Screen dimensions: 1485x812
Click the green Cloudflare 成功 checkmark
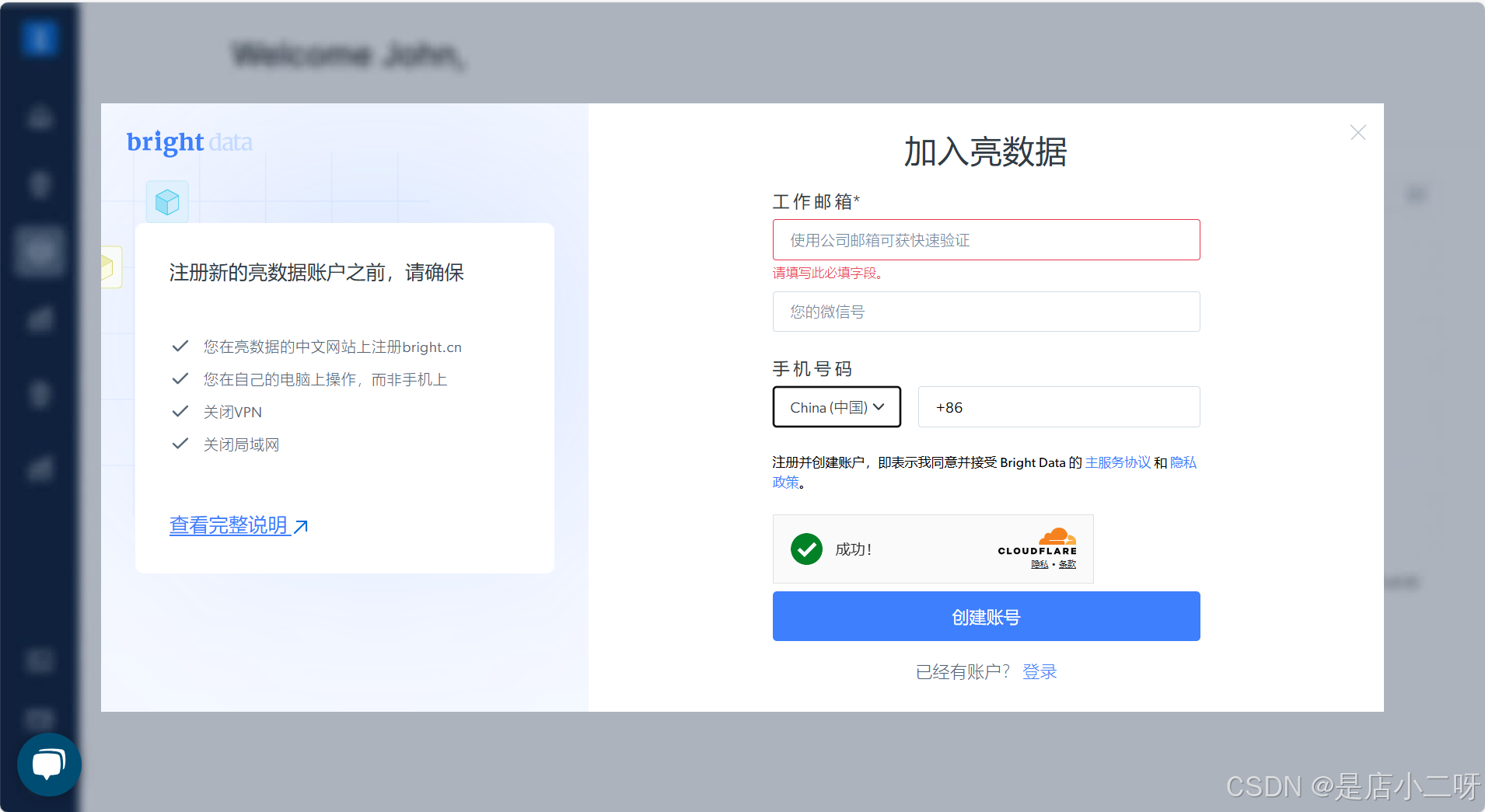point(806,549)
